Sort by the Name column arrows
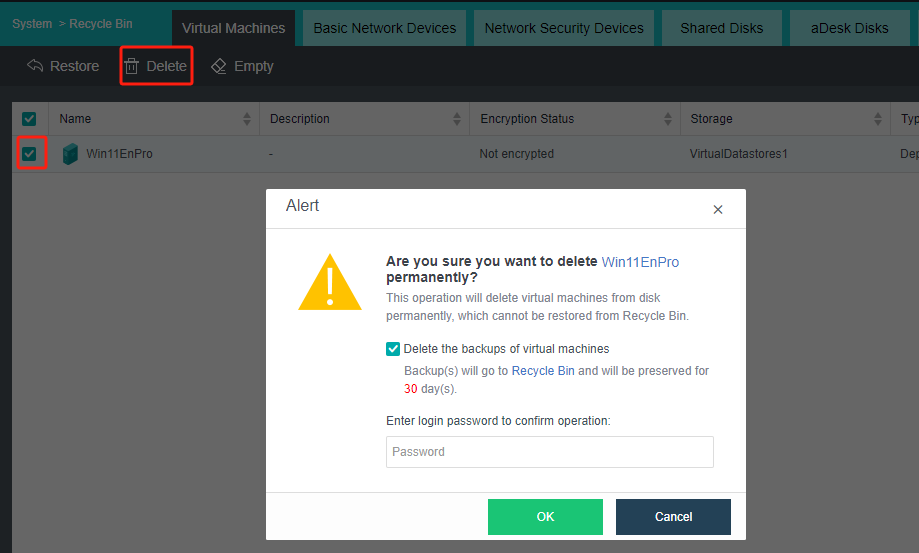The height and width of the screenshot is (553, 919). pos(247,119)
